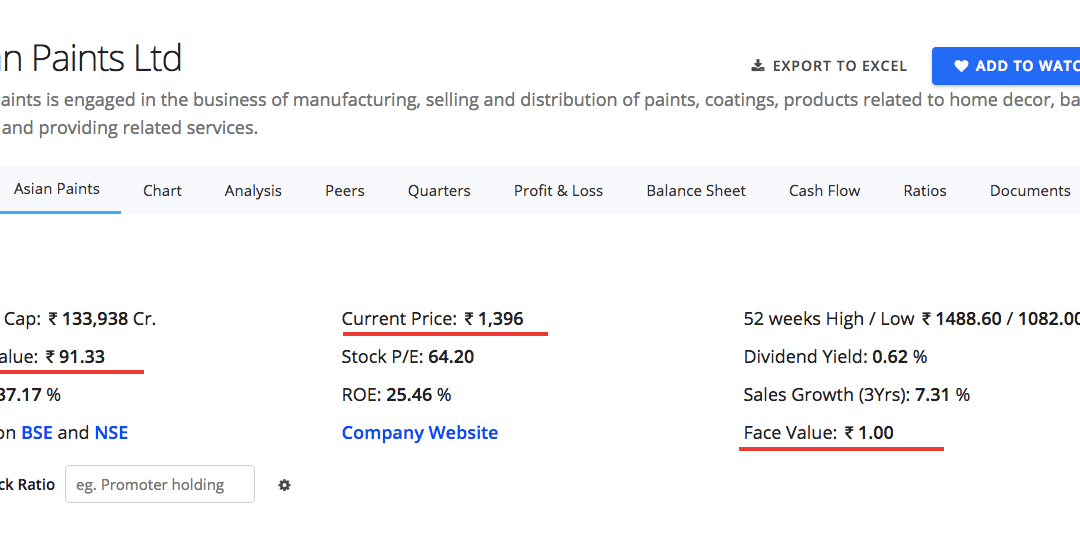
Task: Click the Current Price value 1,396
Action: tap(494, 319)
